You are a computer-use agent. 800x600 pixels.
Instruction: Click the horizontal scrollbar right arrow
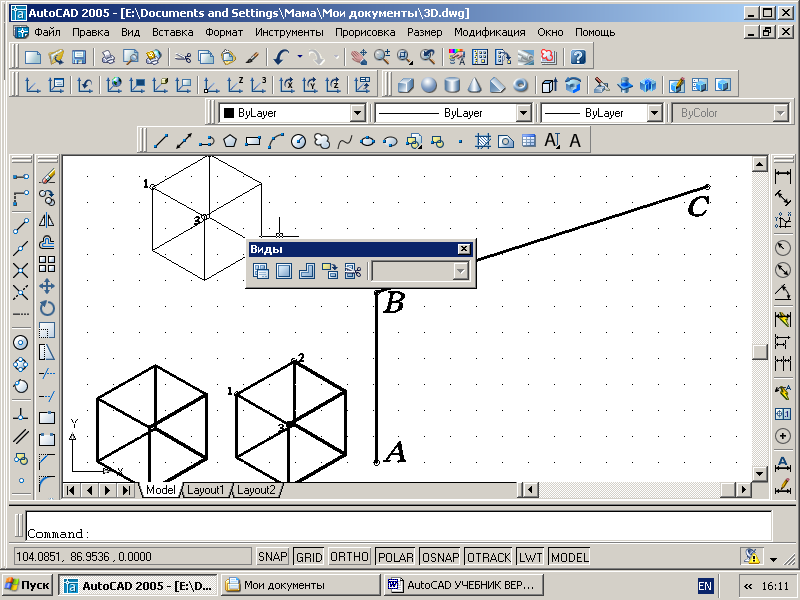[743, 490]
